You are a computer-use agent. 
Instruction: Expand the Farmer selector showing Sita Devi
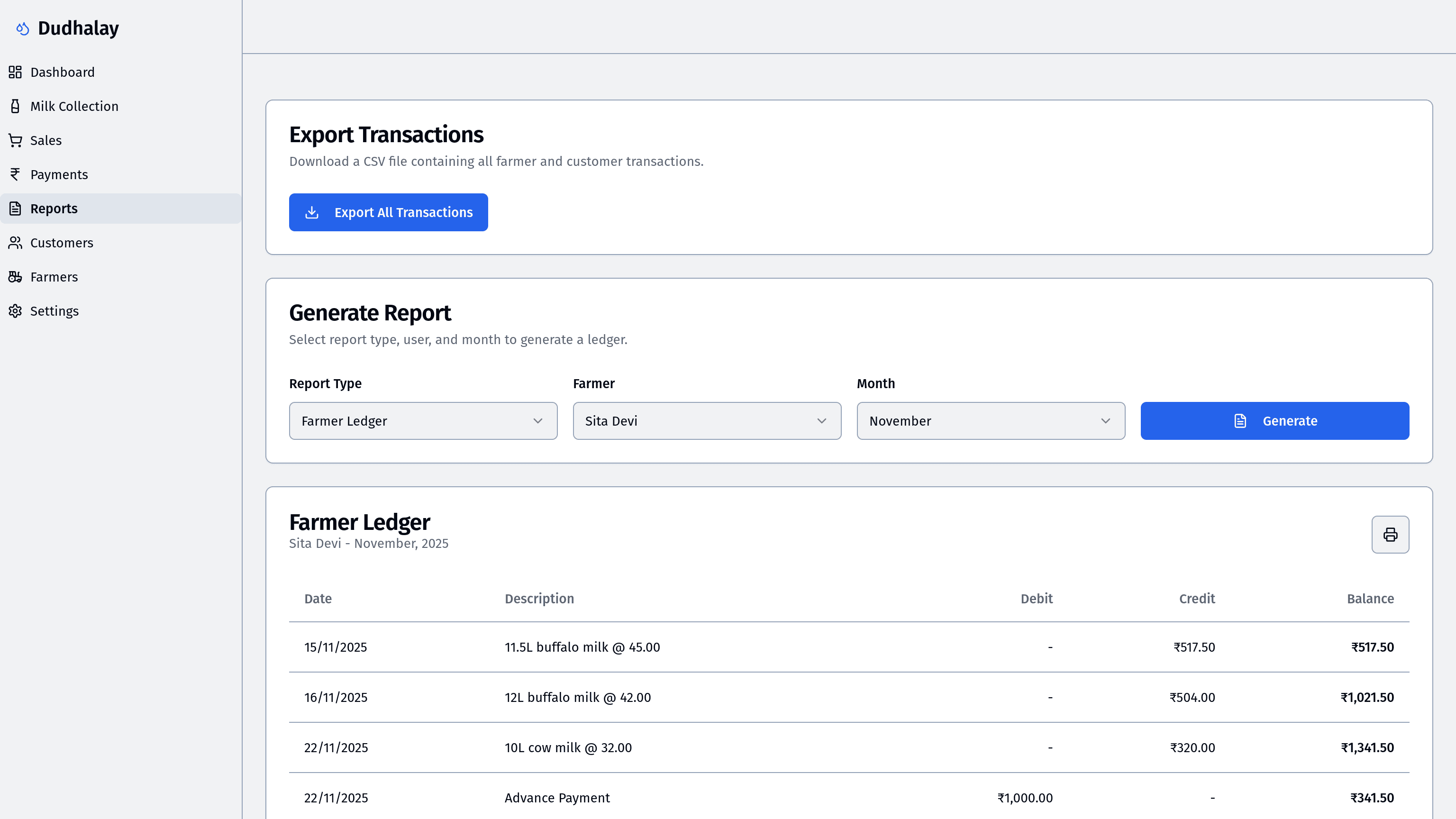707,421
